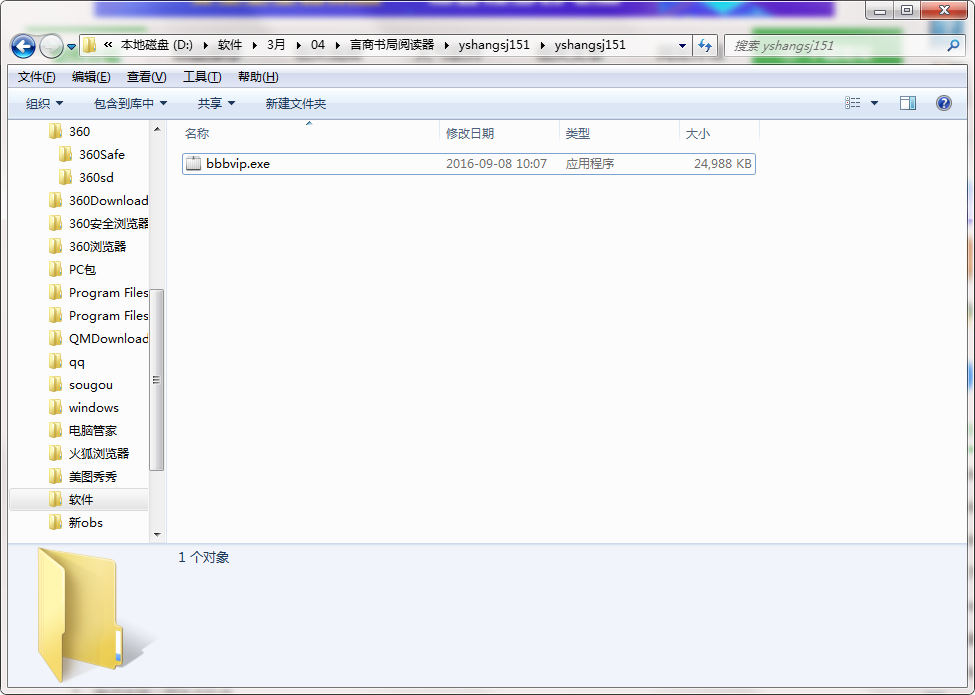The height and width of the screenshot is (695, 975).
Task: Sort by the 名称 column header
Action: point(310,134)
